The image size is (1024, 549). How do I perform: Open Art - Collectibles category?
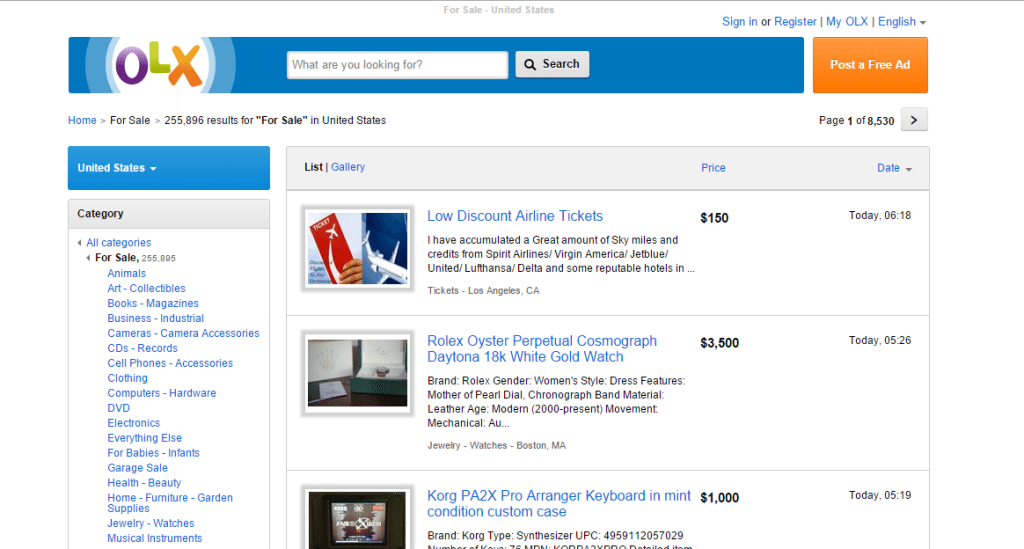pyautogui.click(x=146, y=289)
